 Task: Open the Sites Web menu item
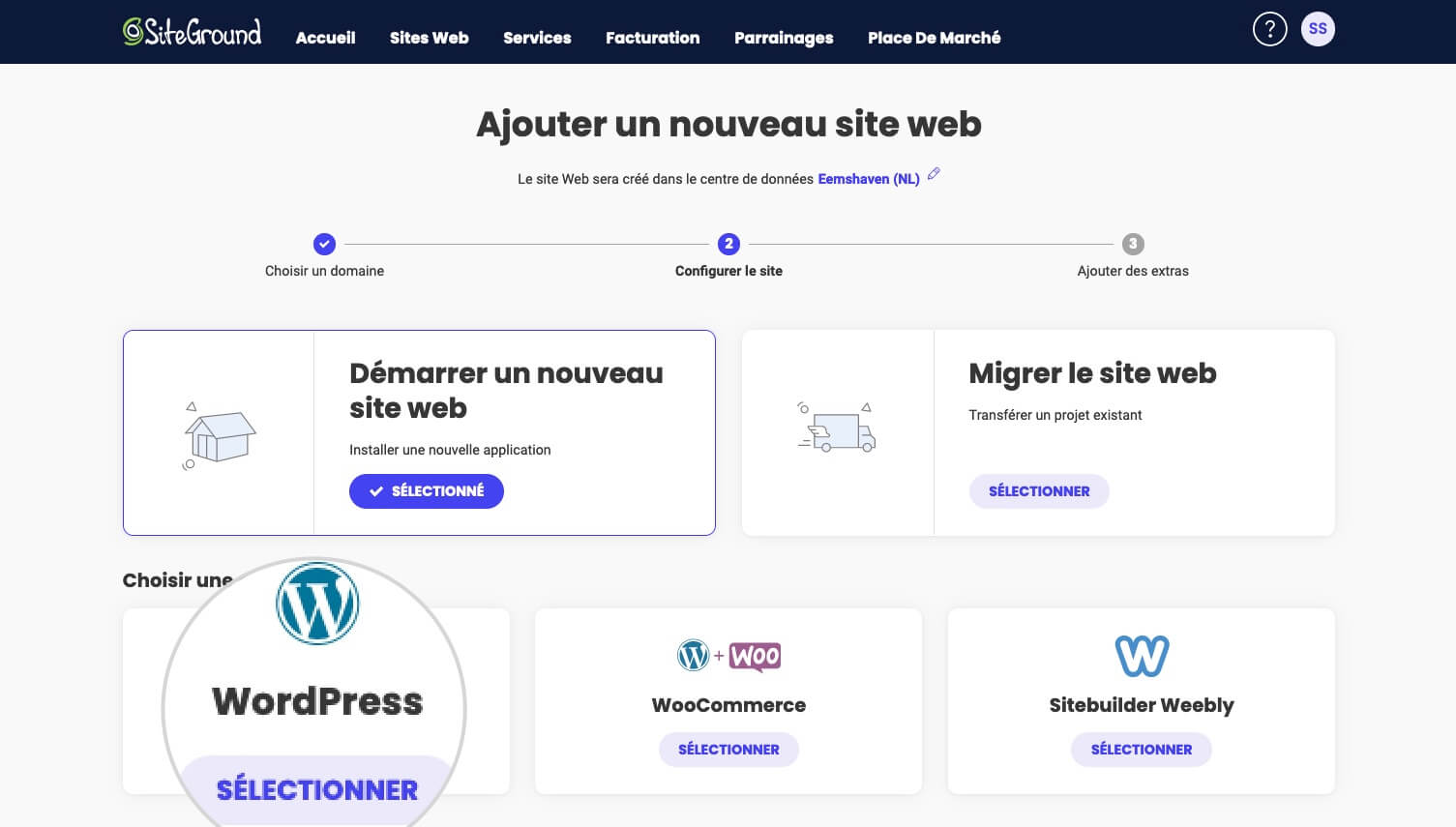[x=429, y=38]
